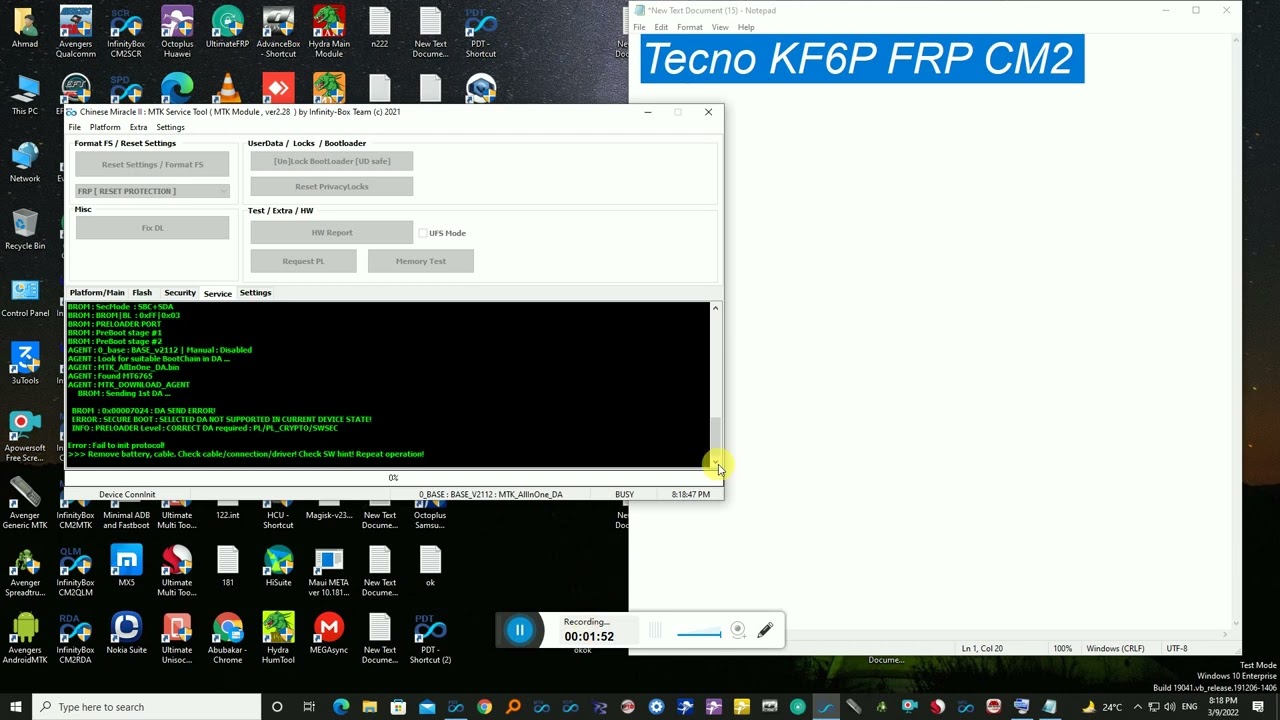
Task: Open File Explorer from taskbar
Action: [x=370, y=707]
